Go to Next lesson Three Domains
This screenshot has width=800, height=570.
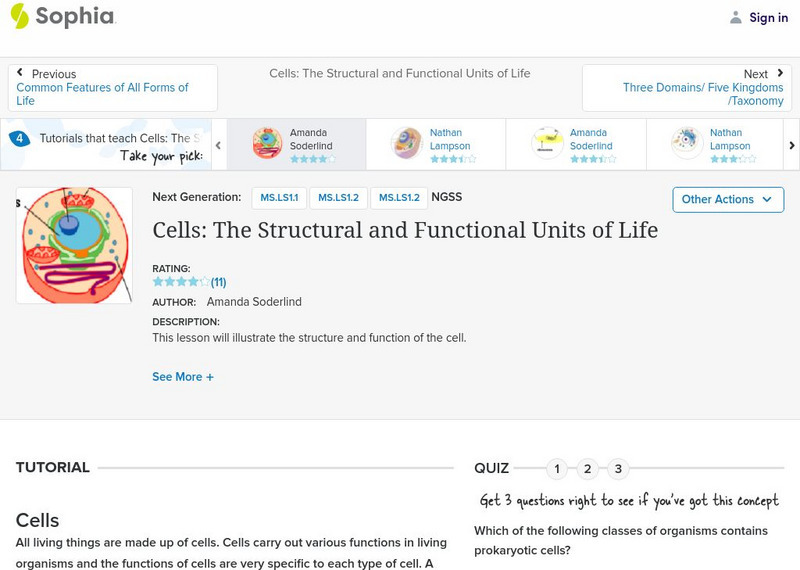[x=687, y=88]
